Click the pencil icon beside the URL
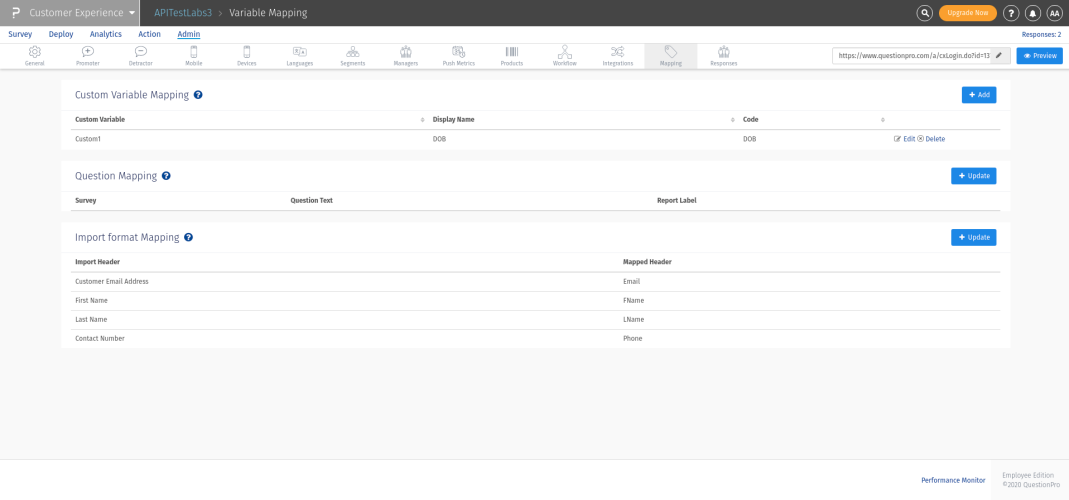 [998, 55]
